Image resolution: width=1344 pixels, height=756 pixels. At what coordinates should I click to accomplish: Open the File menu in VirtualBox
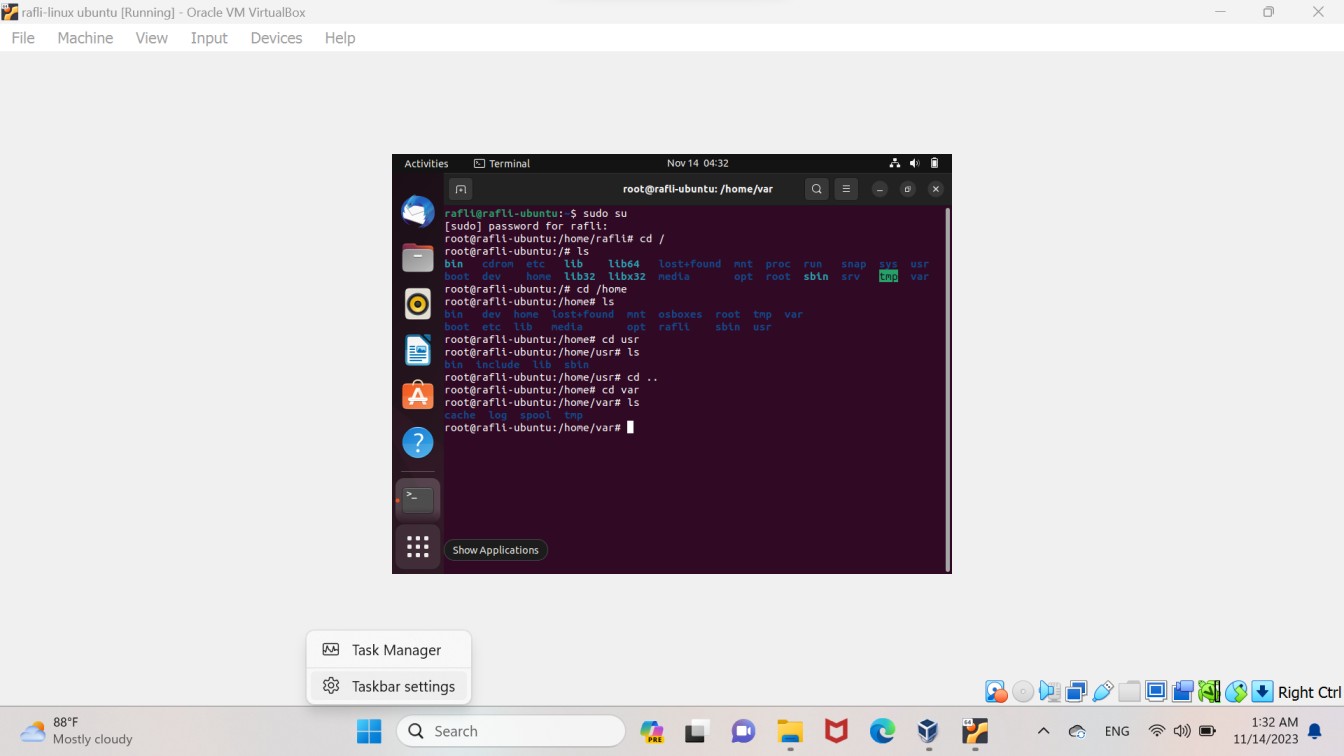pos(23,38)
